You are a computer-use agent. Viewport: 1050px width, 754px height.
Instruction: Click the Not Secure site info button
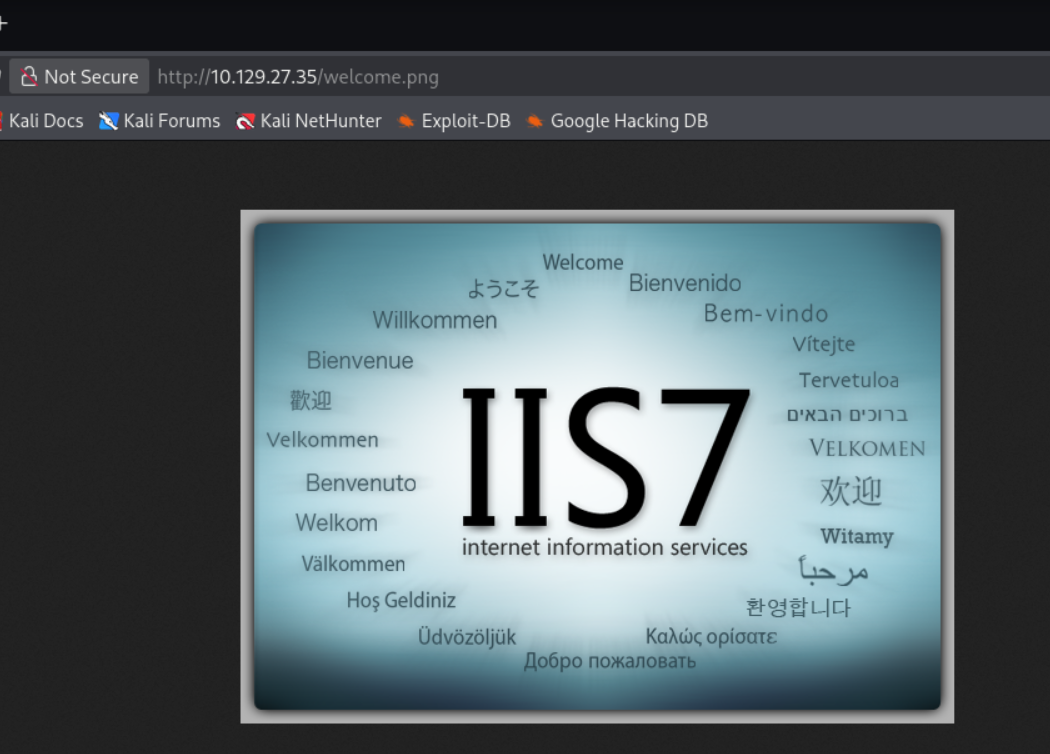(x=79, y=76)
